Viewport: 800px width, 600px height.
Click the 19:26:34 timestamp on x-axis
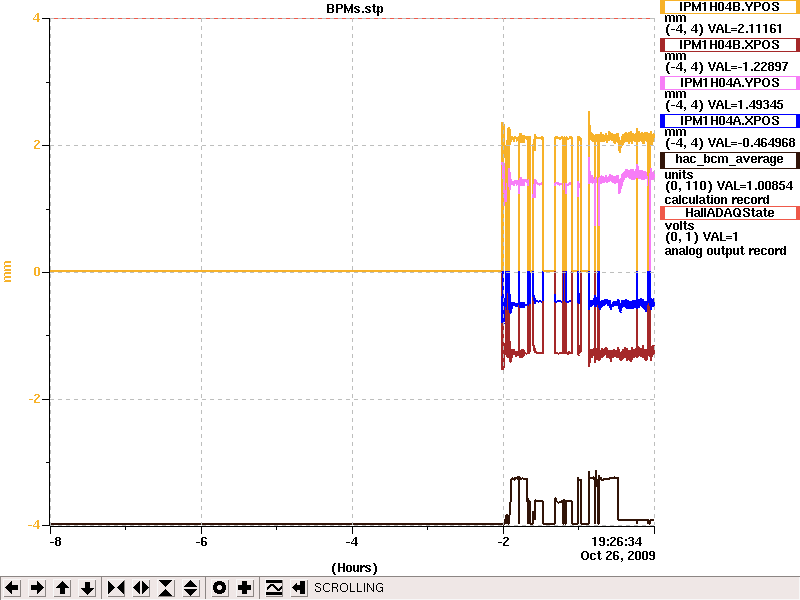coord(616,542)
